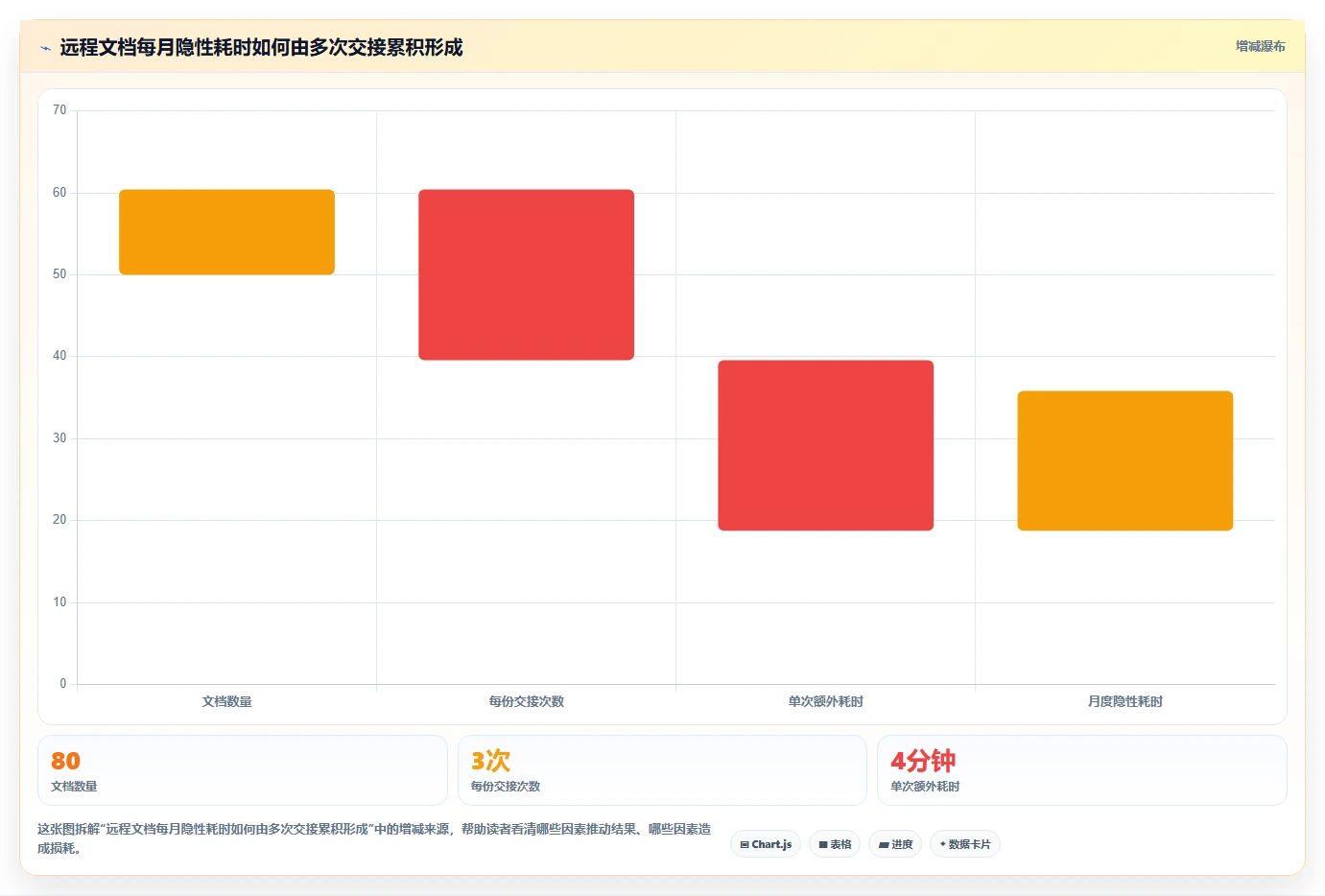Click the y-axis value 50
1325x896 pixels.
tap(59, 274)
